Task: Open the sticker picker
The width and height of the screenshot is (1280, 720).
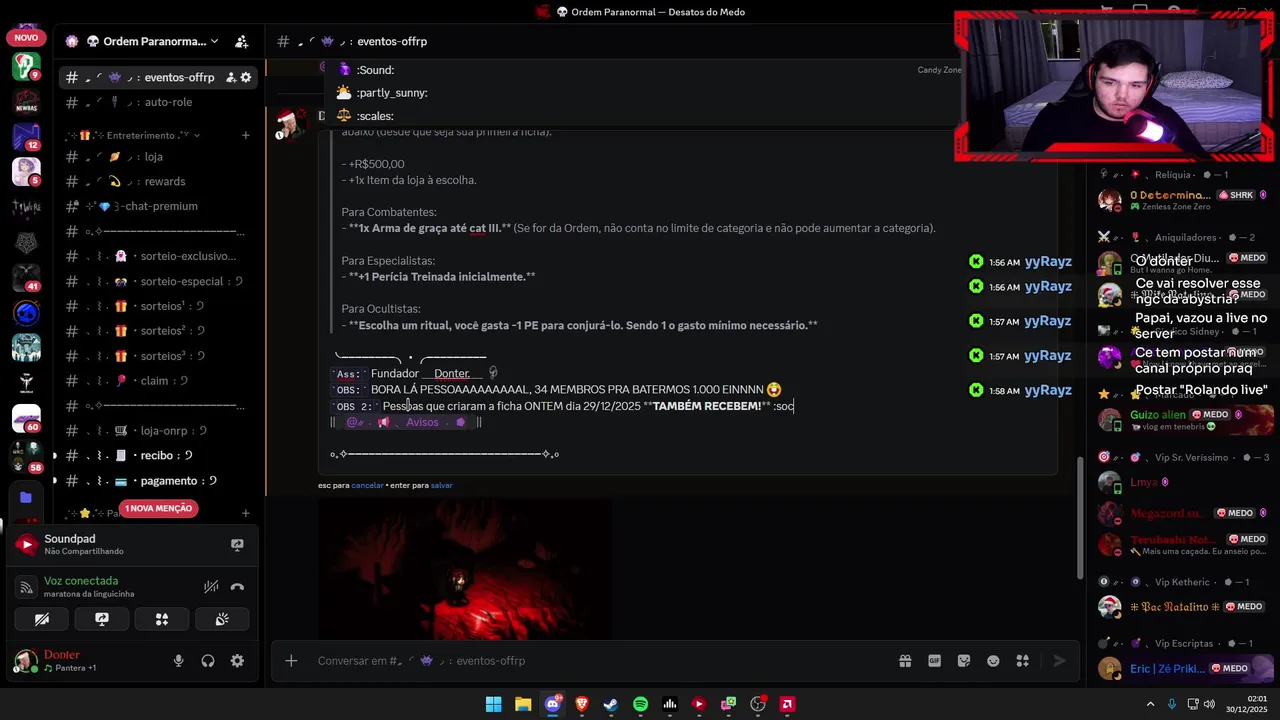Action: click(x=964, y=661)
